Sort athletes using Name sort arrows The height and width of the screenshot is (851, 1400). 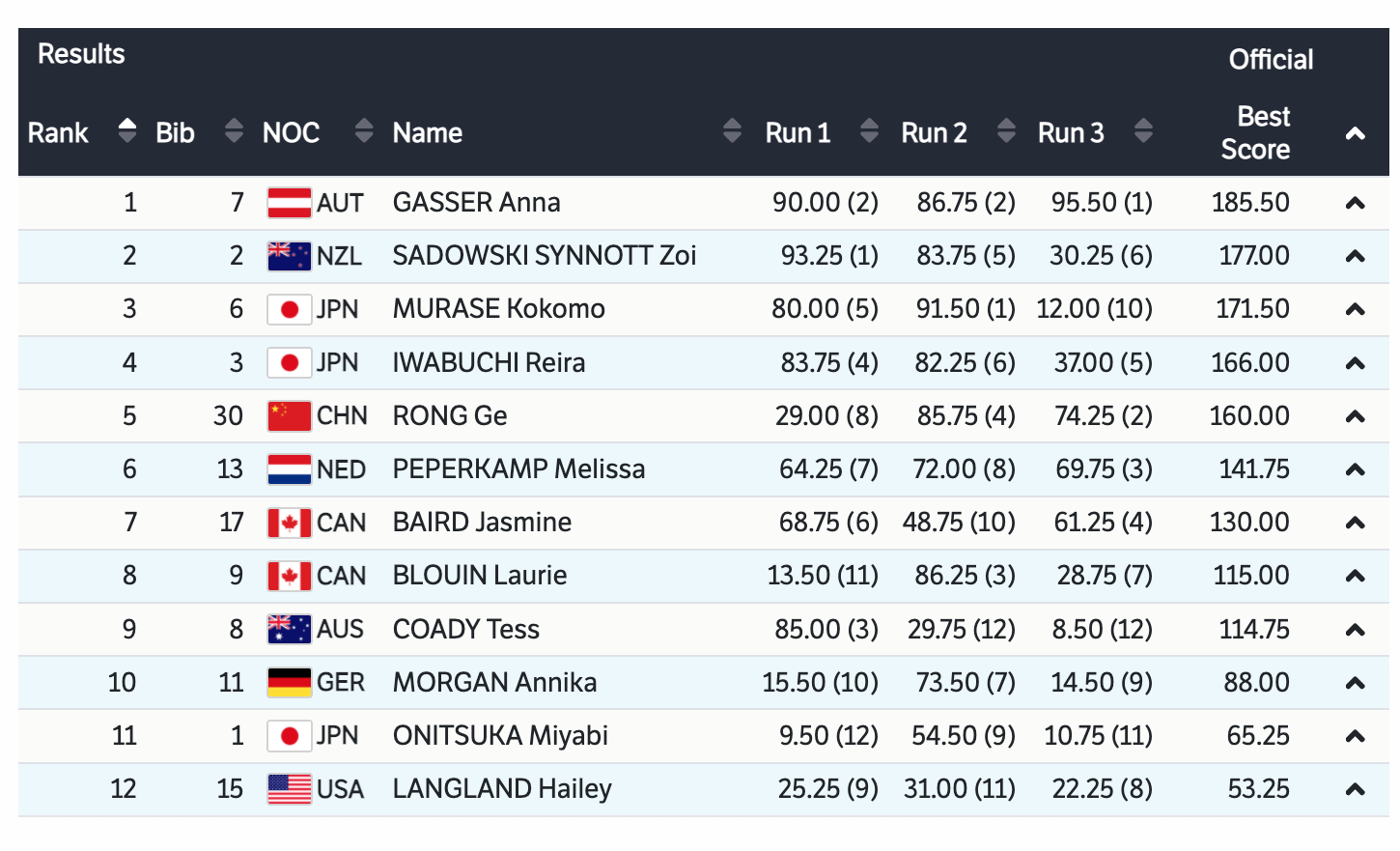(732, 131)
